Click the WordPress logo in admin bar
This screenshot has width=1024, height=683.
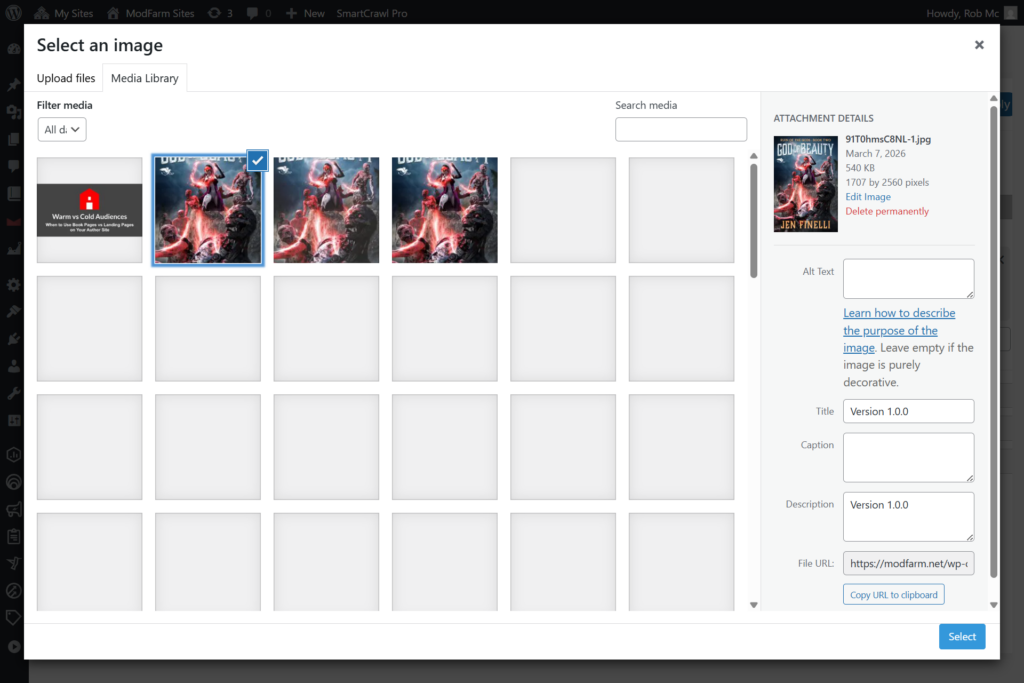14,14
